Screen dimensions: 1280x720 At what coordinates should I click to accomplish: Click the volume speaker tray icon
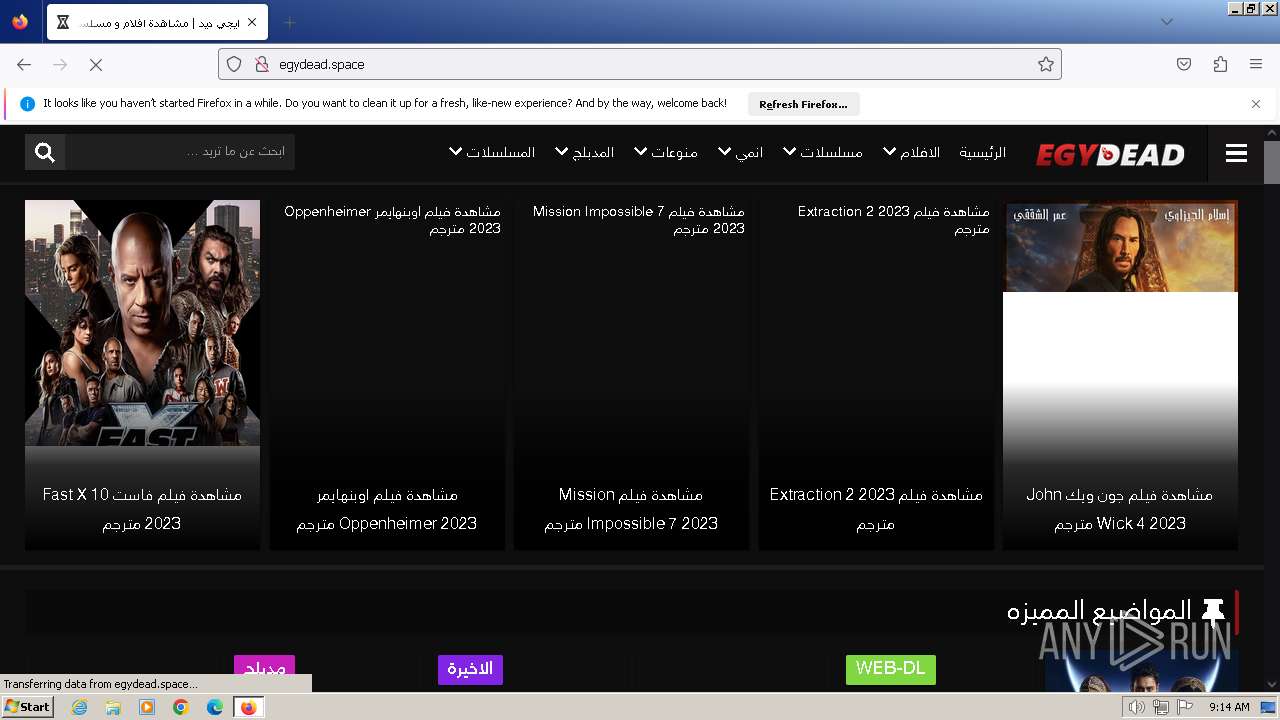pyautogui.click(x=1136, y=707)
